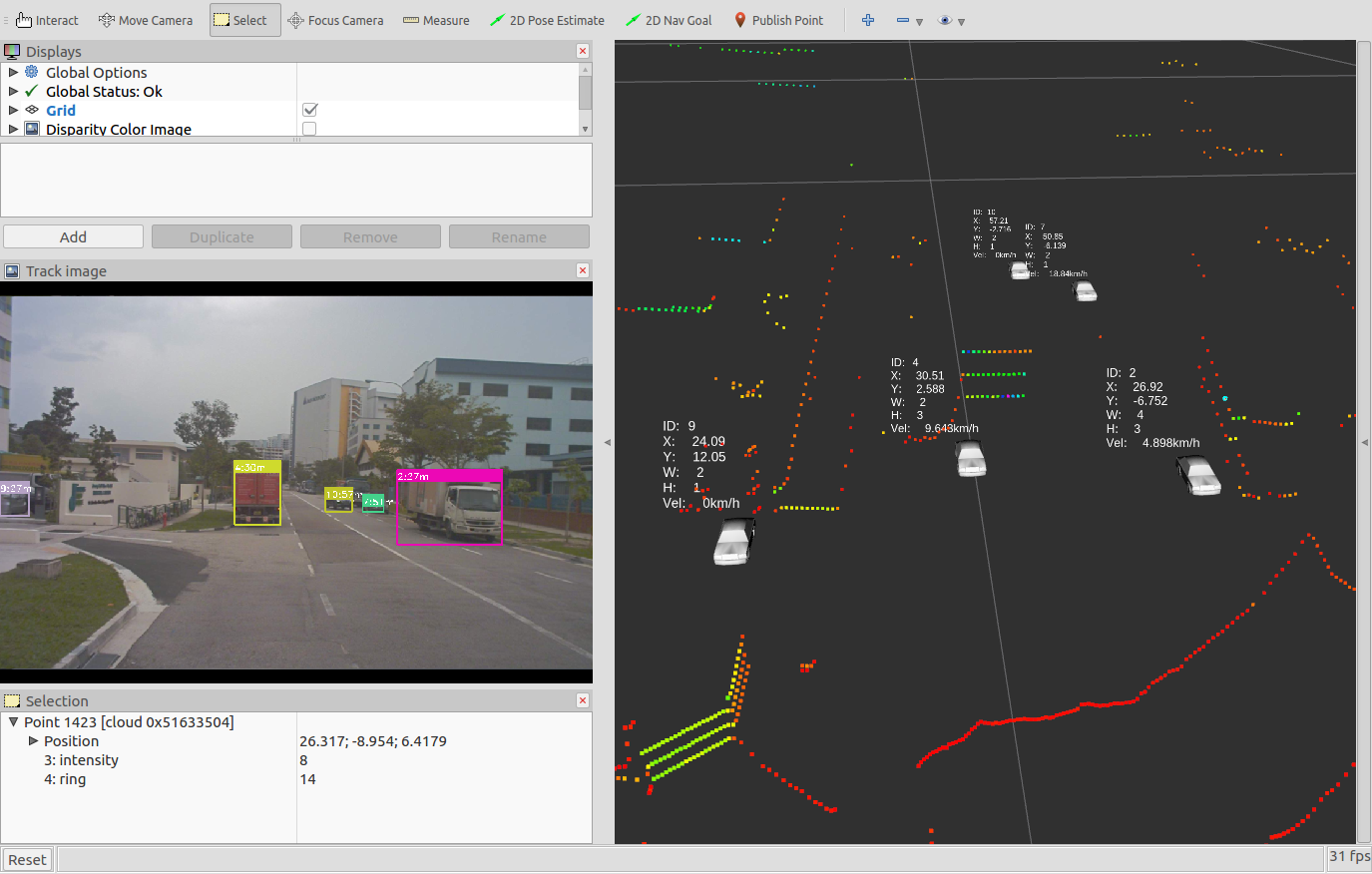Screen dimensions: 1372x874
Task: Close the Track image panel
Action: (x=583, y=270)
